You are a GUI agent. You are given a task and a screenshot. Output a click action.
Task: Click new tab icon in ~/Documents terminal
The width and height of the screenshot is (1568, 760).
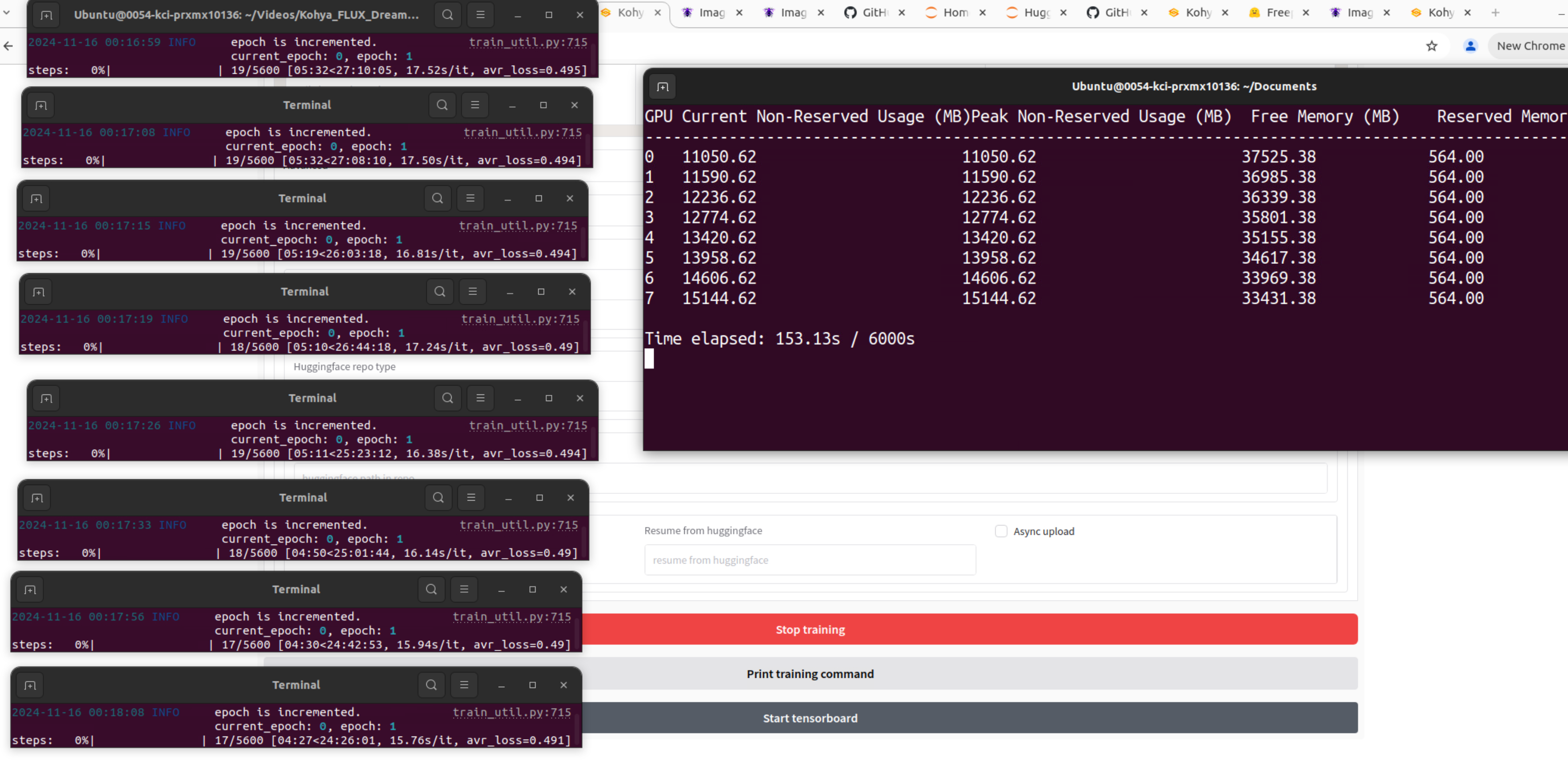coord(663,87)
